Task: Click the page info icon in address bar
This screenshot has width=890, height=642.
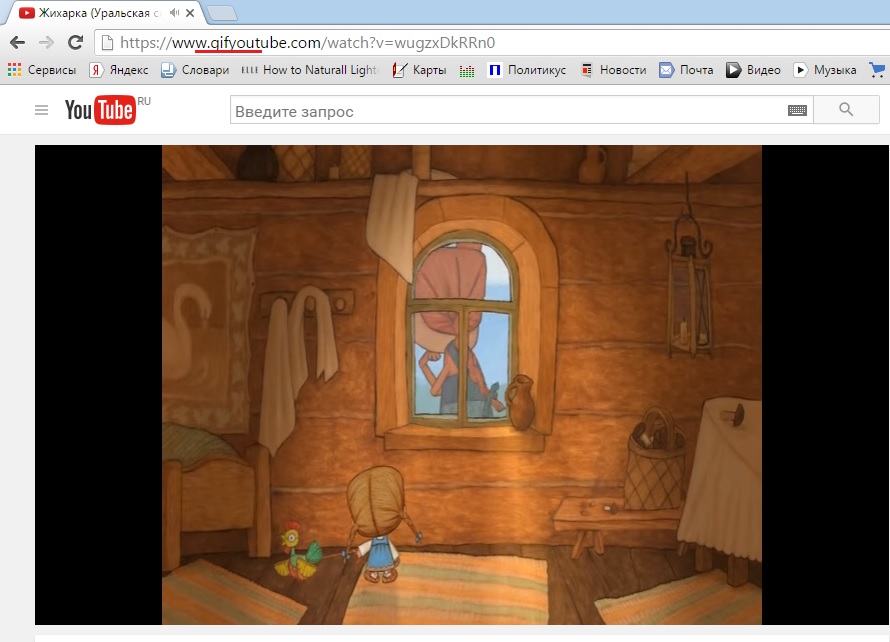Action: (107, 43)
